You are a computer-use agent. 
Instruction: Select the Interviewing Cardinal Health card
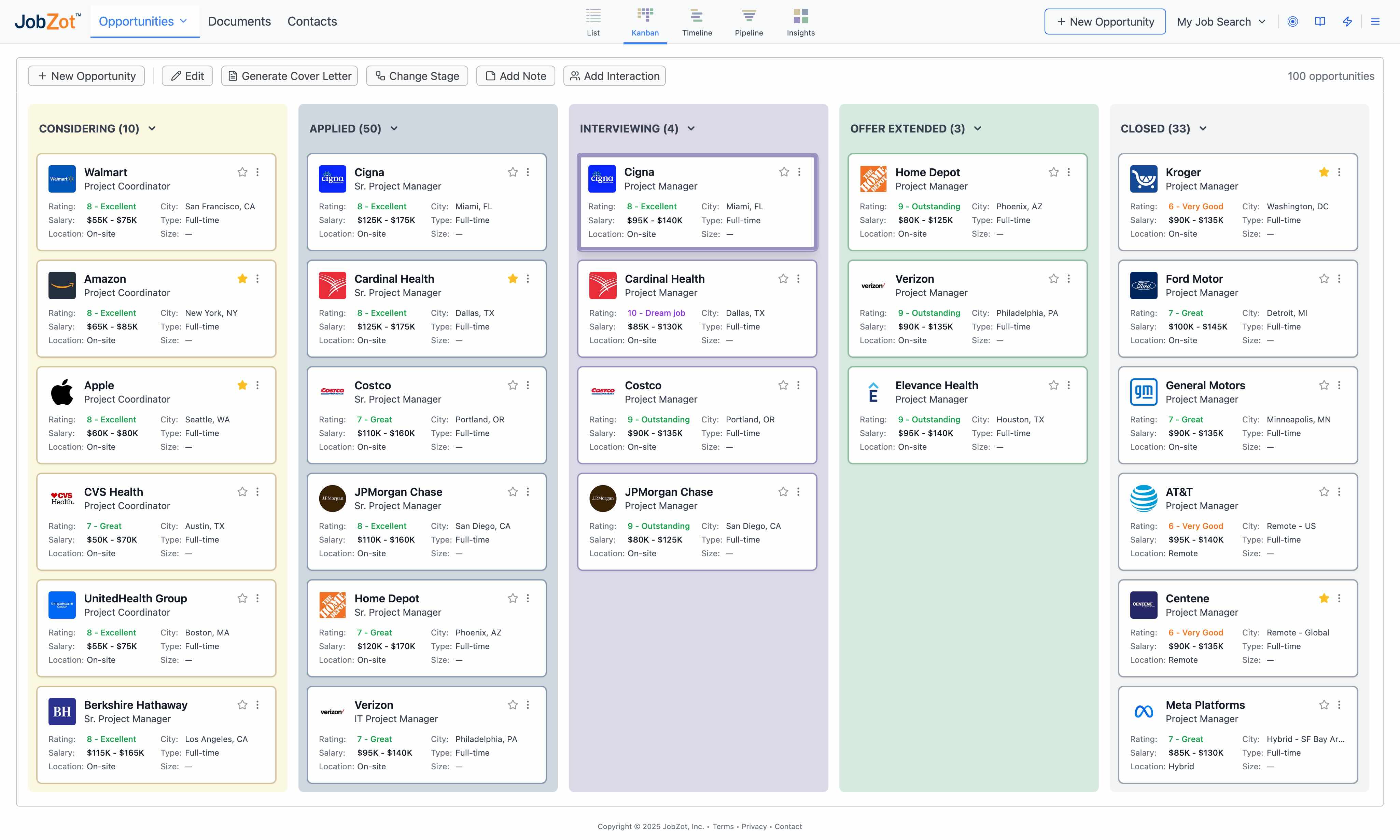click(x=697, y=308)
